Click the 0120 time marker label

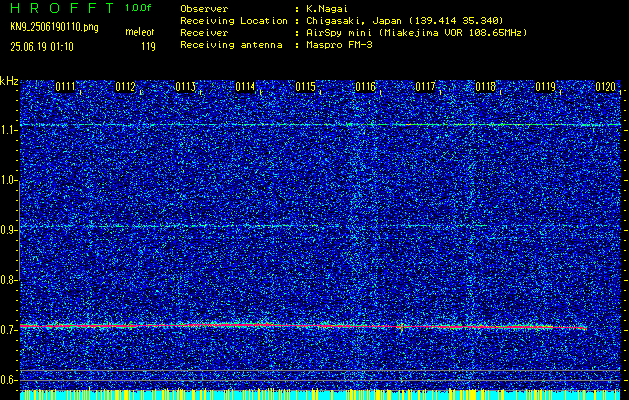(x=605, y=87)
